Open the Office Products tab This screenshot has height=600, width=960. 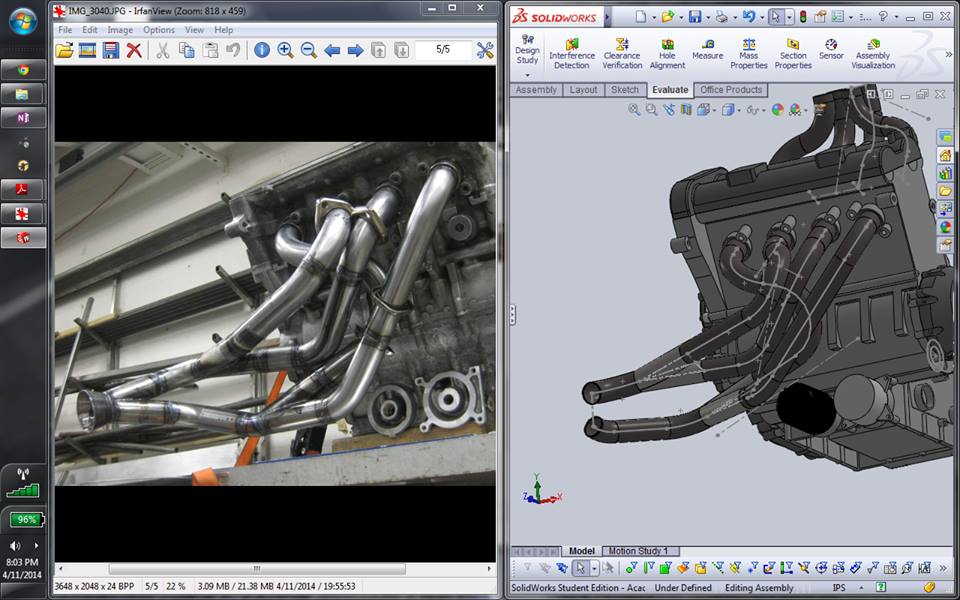pos(731,90)
